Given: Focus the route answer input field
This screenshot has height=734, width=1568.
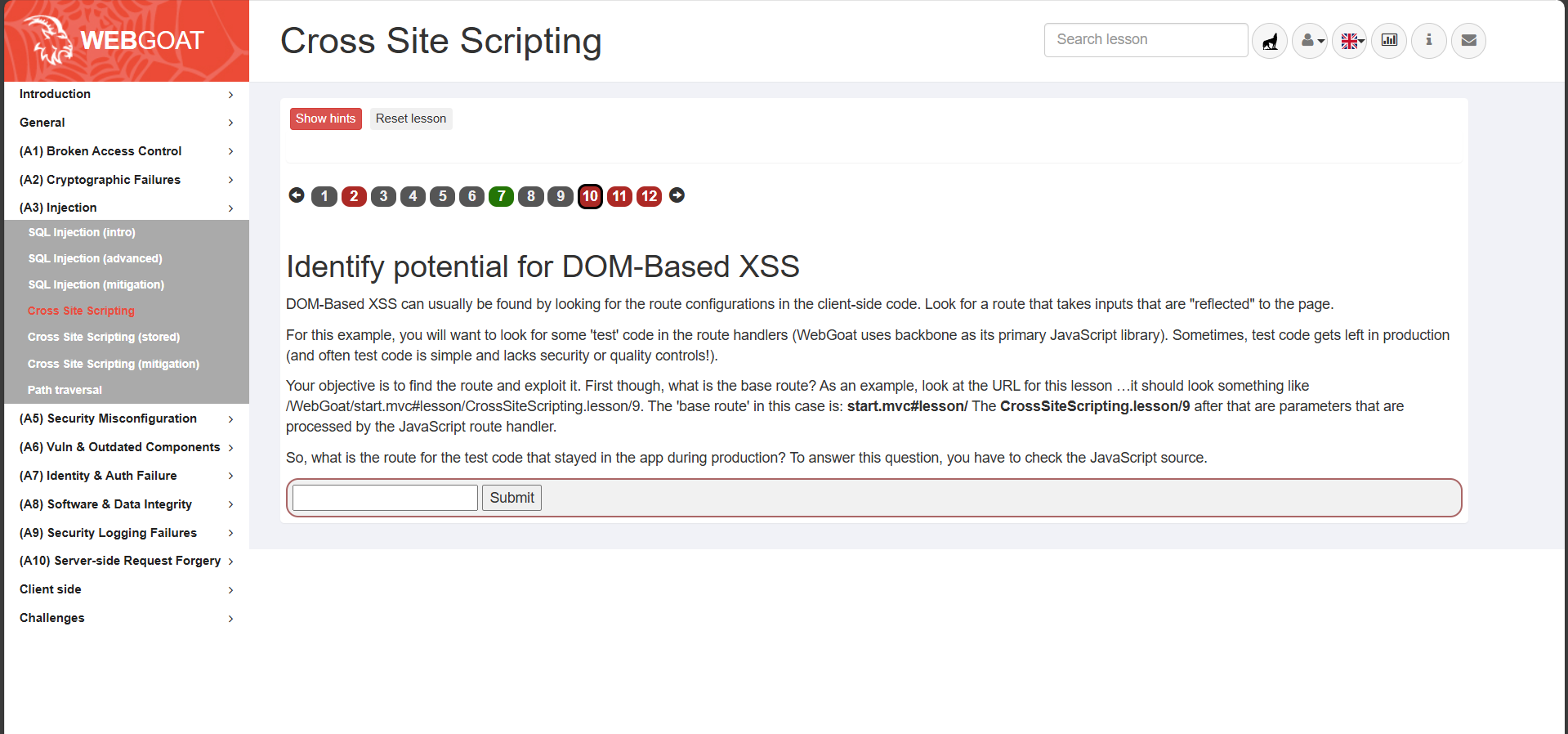Looking at the screenshot, I should click(x=385, y=498).
